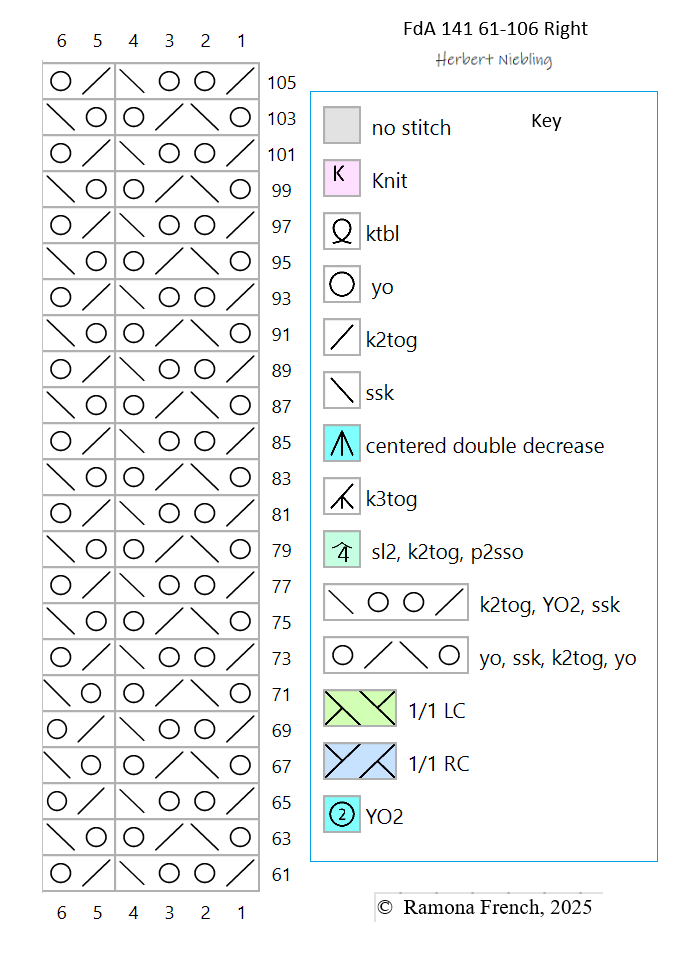The height and width of the screenshot is (960, 676).
Task: Click the Ramona French, 2025 copyright text
Action: [x=485, y=907]
